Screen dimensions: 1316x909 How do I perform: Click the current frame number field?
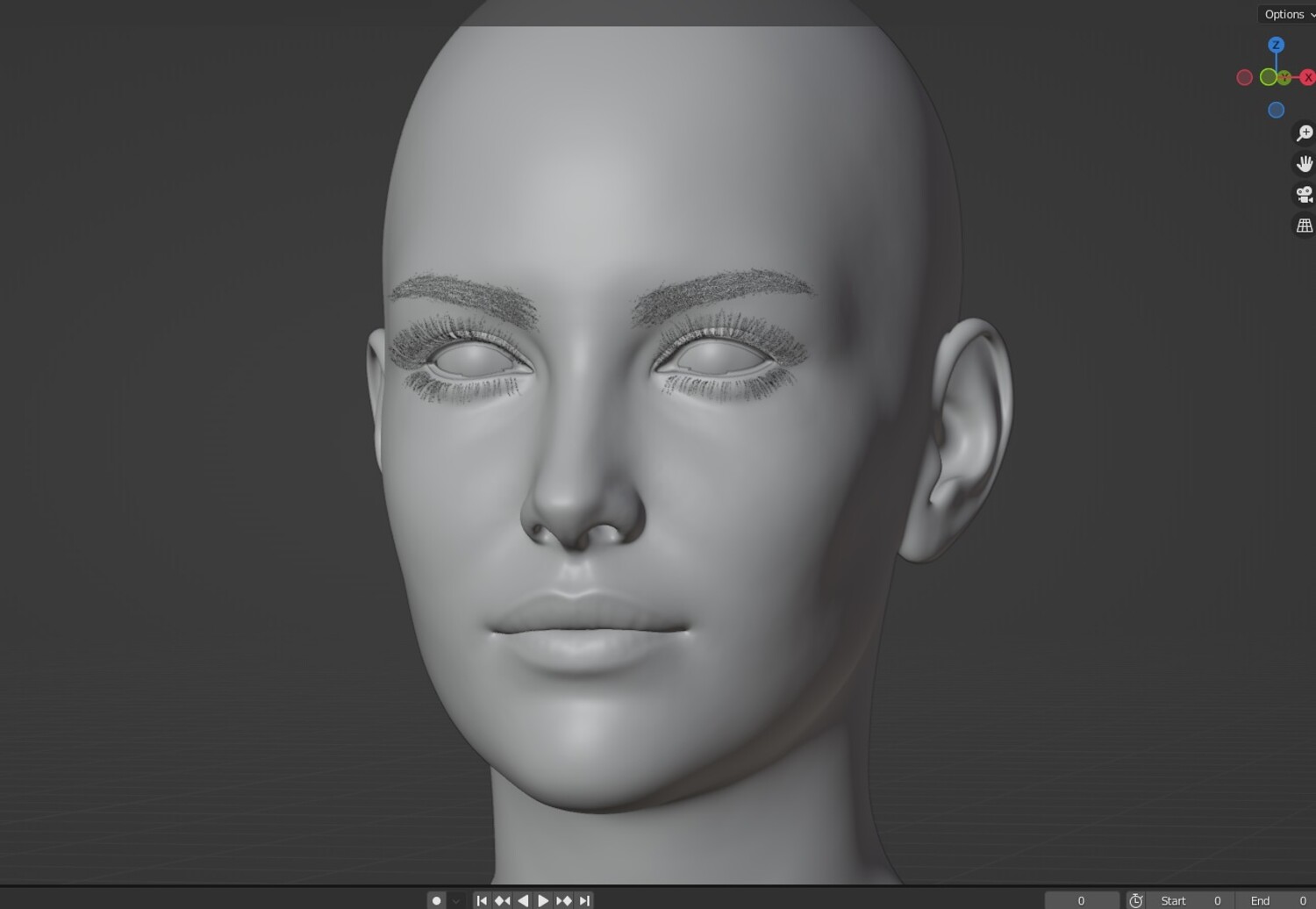click(1081, 900)
